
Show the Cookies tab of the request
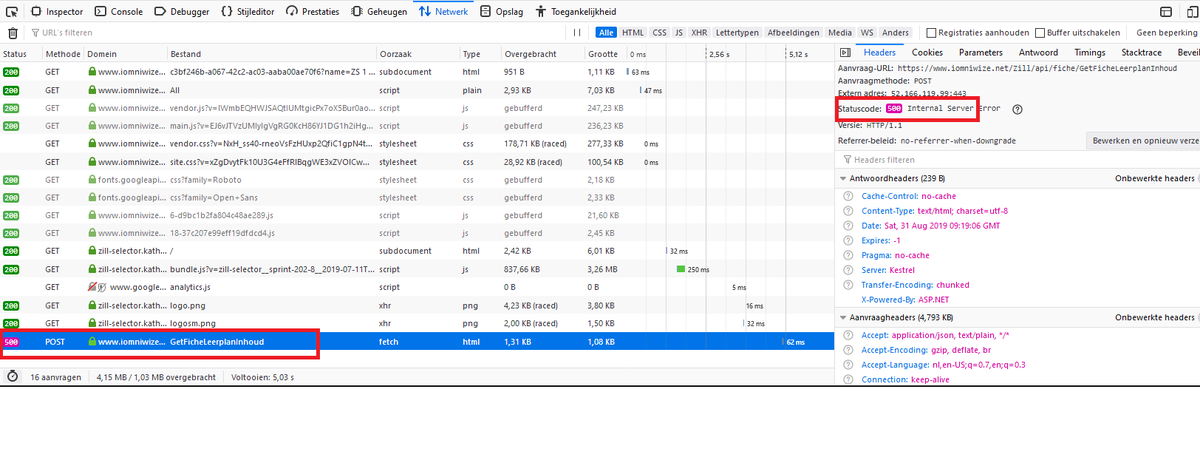click(927, 52)
